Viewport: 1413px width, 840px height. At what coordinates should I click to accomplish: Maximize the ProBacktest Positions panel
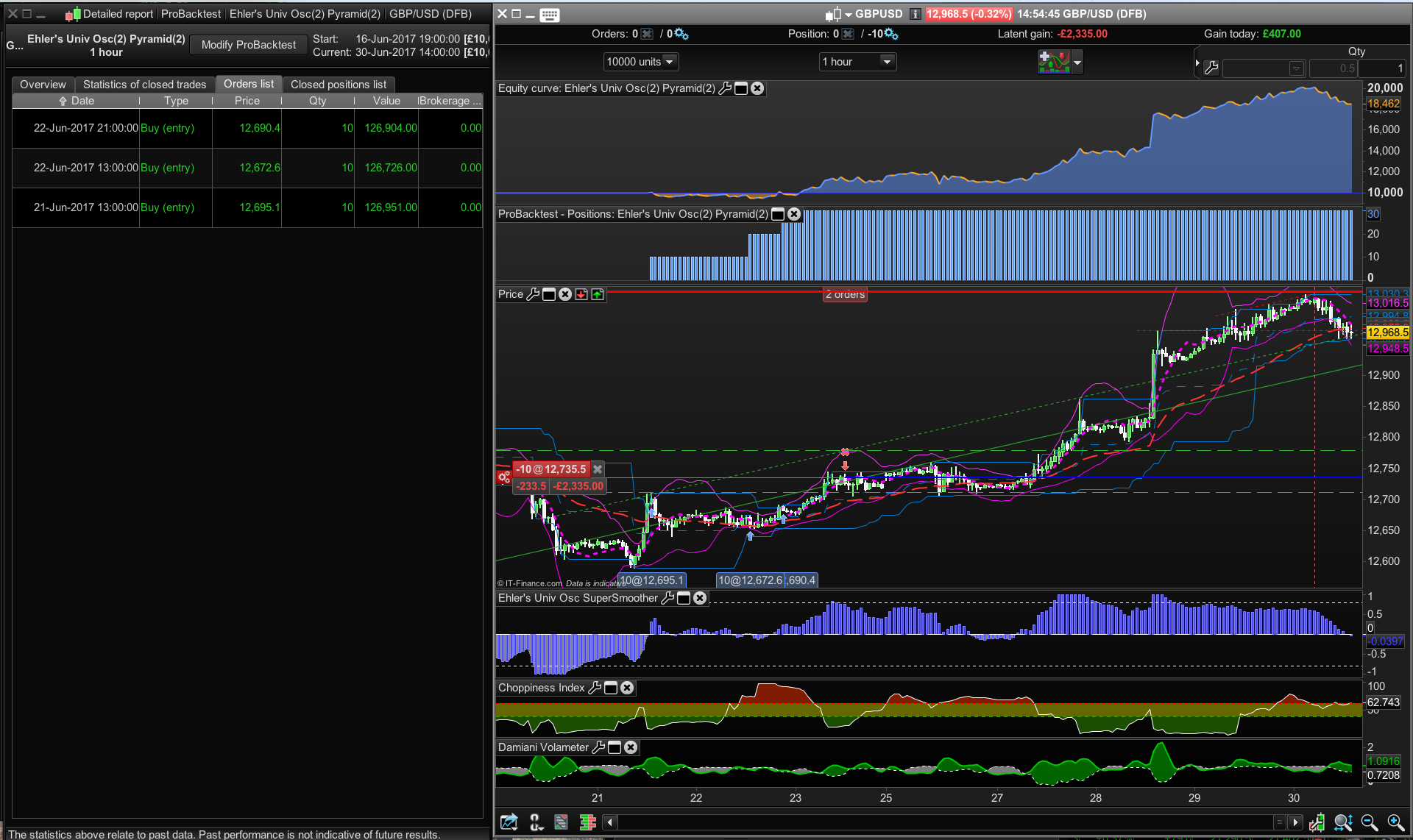778,214
